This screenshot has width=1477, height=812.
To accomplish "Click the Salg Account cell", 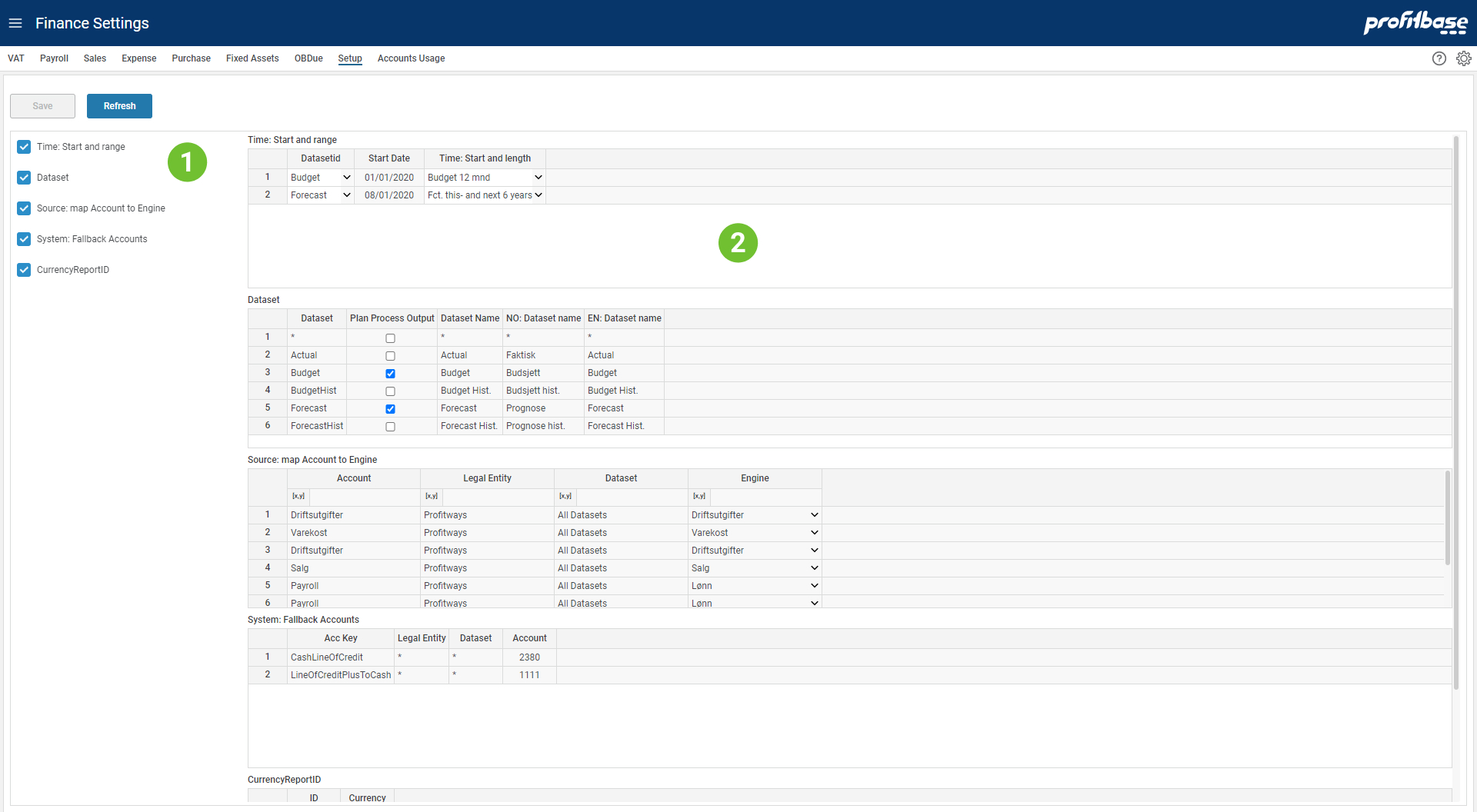I will (x=354, y=568).
